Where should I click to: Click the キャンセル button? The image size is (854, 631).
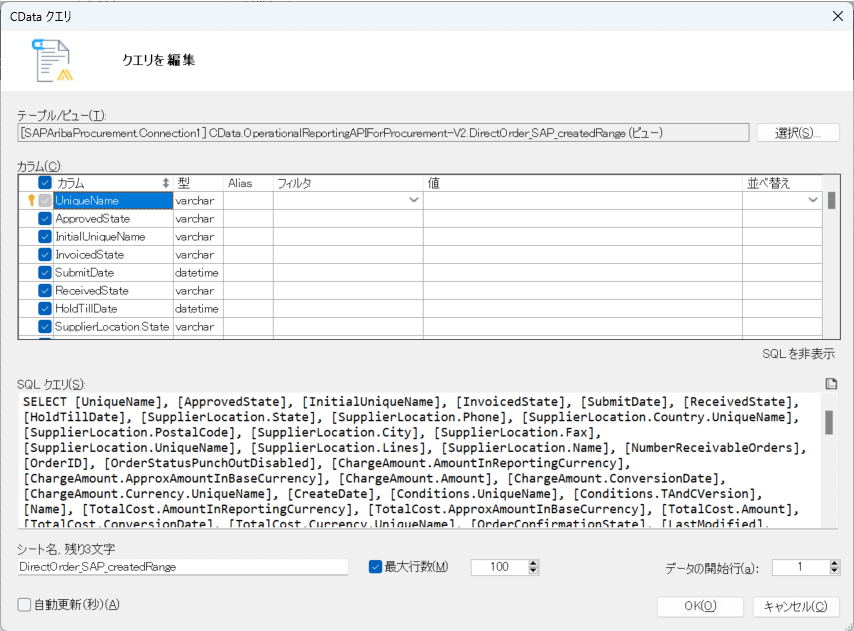[x=796, y=607]
